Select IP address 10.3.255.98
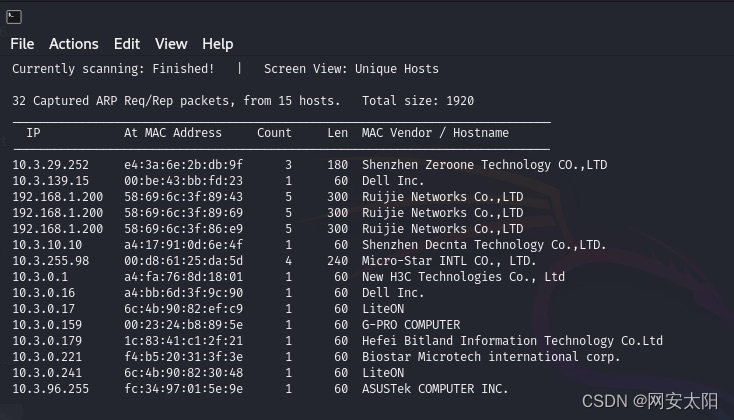The width and height of the screenshot is (734, 420). 51,260
